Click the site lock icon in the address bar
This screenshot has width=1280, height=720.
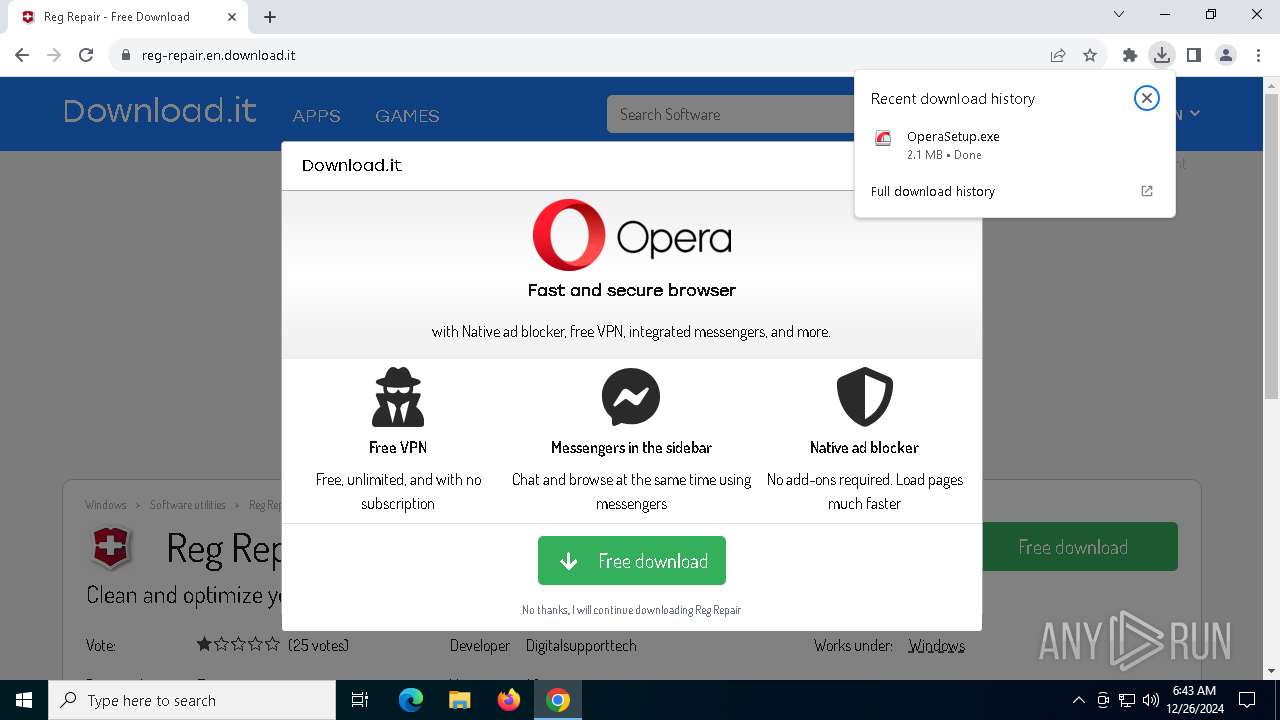click(126, 55)
